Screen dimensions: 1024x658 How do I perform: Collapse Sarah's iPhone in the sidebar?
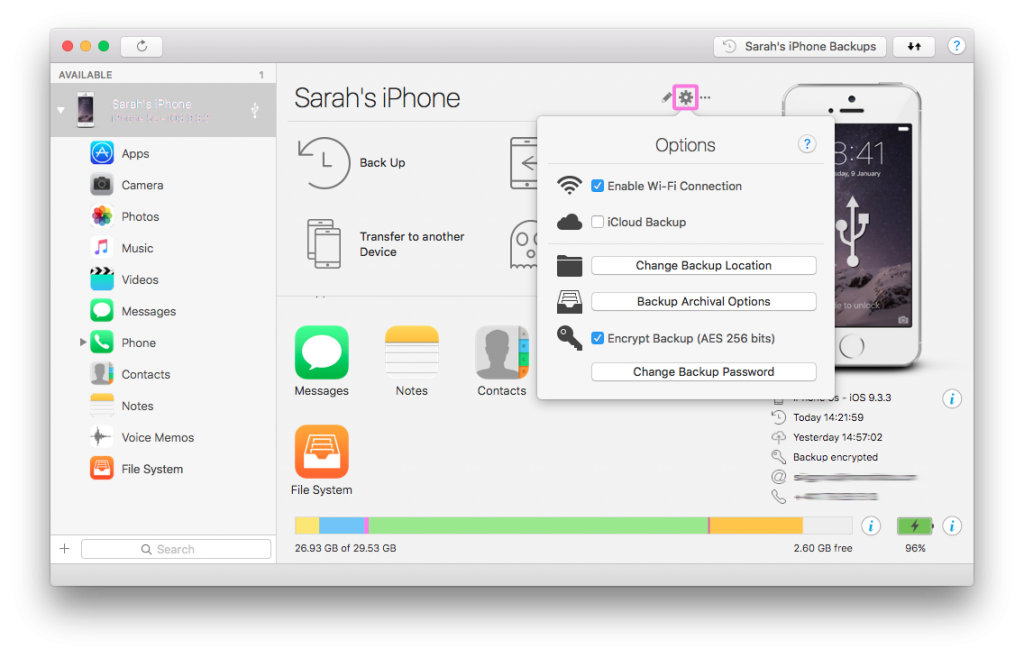[x=60, y=109]
